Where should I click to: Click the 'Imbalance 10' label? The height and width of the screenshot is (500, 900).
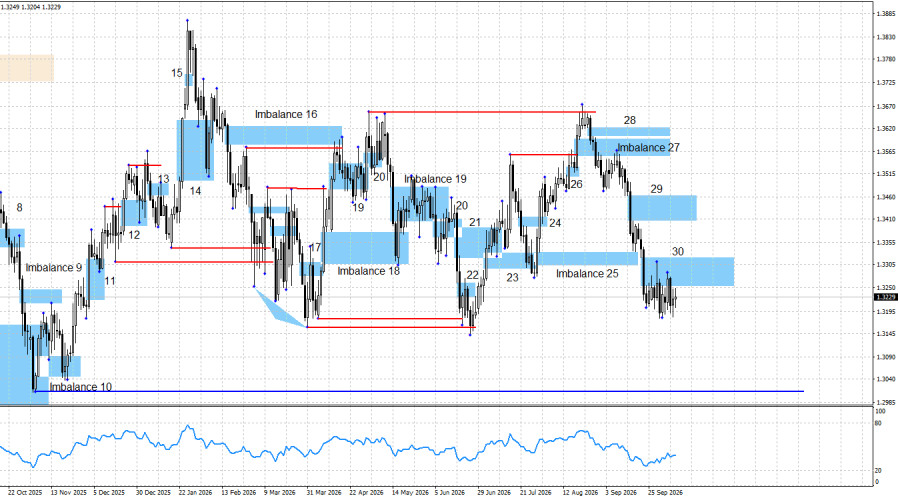(x=80, y=387)
